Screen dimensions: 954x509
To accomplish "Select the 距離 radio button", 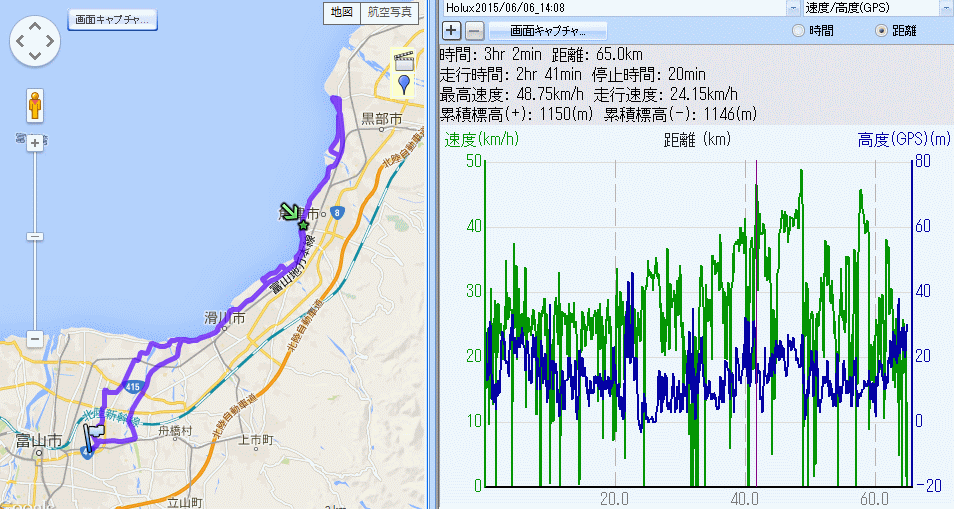I will point(881,31).
